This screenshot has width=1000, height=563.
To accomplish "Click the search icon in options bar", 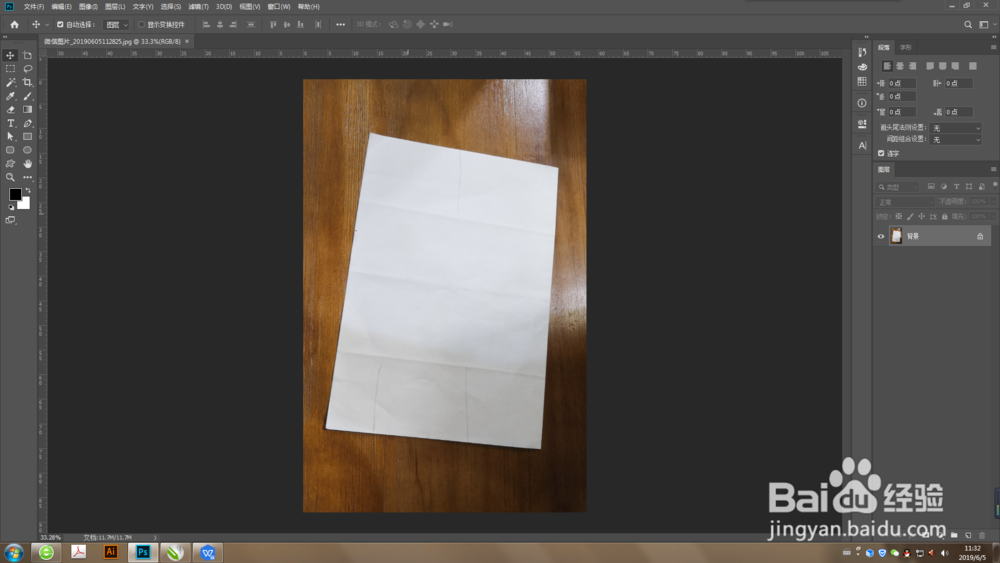I will 968,25.
